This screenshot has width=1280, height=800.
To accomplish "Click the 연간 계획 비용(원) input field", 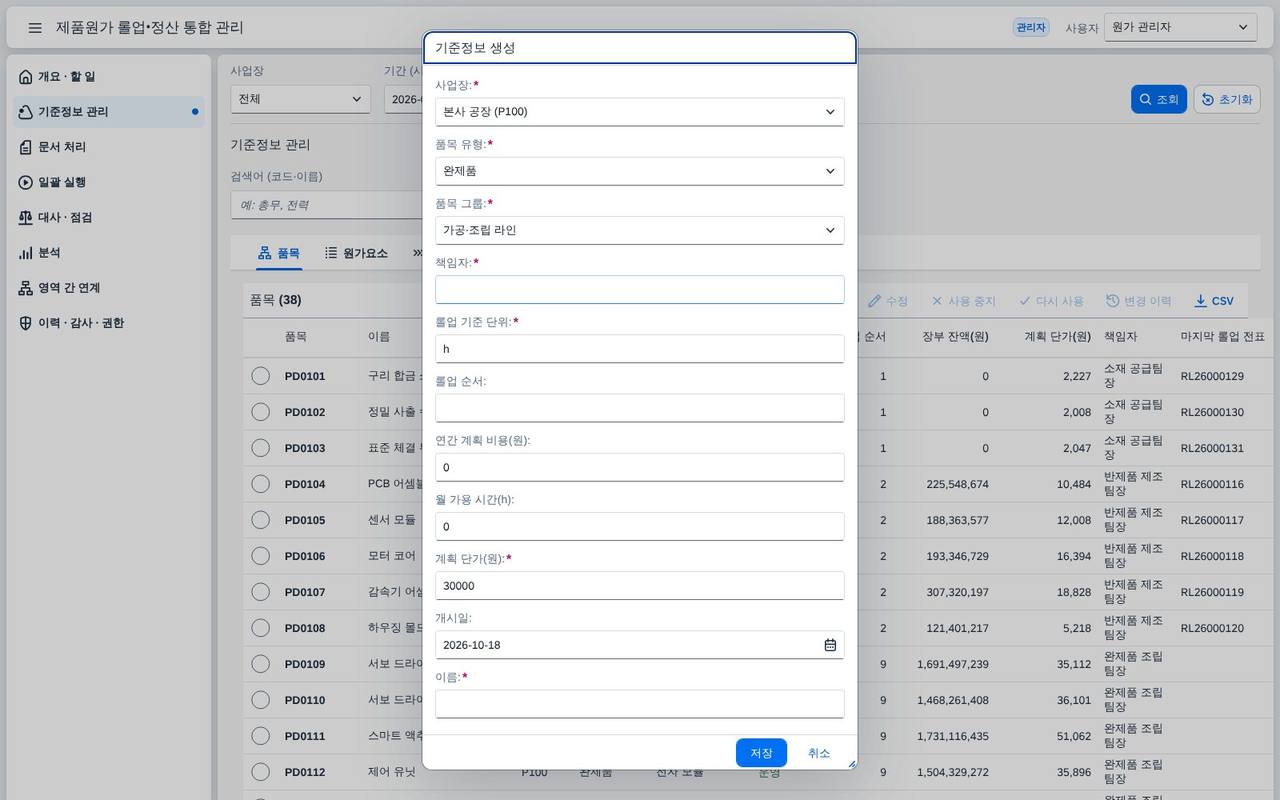I will [640, 467].
